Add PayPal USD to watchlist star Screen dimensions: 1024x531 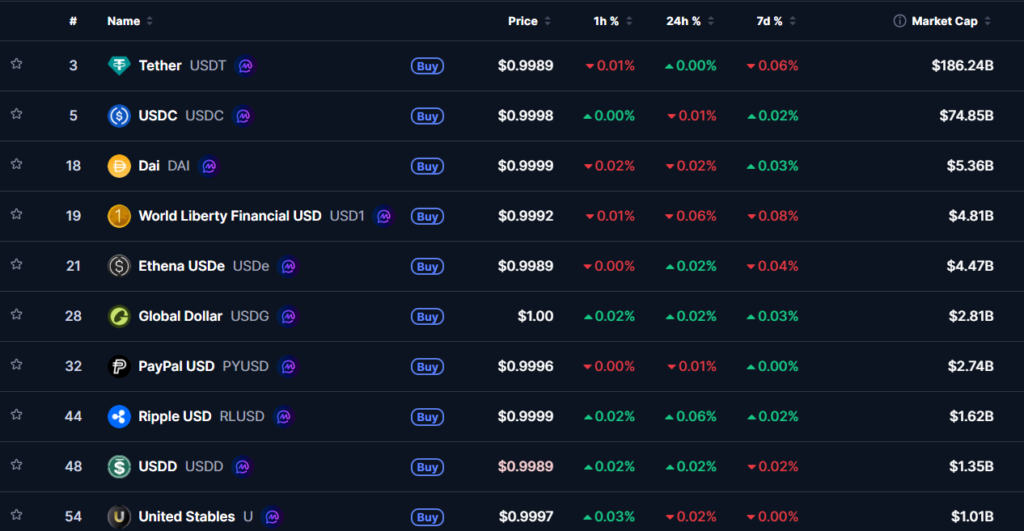[16, 365]
